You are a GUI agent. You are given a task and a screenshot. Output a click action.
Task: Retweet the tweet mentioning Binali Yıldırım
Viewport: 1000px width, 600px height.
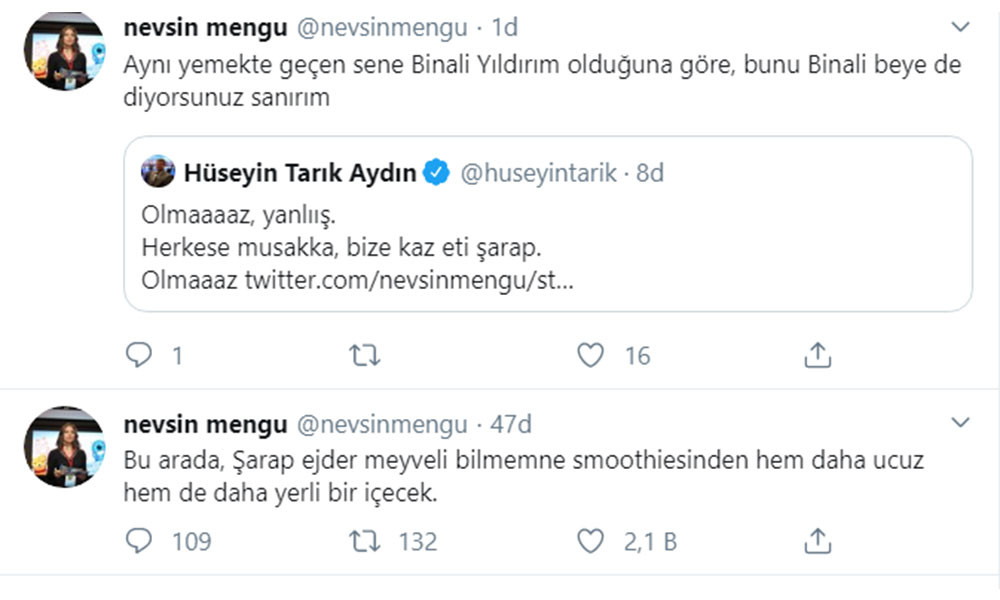(x=364, y=354)
